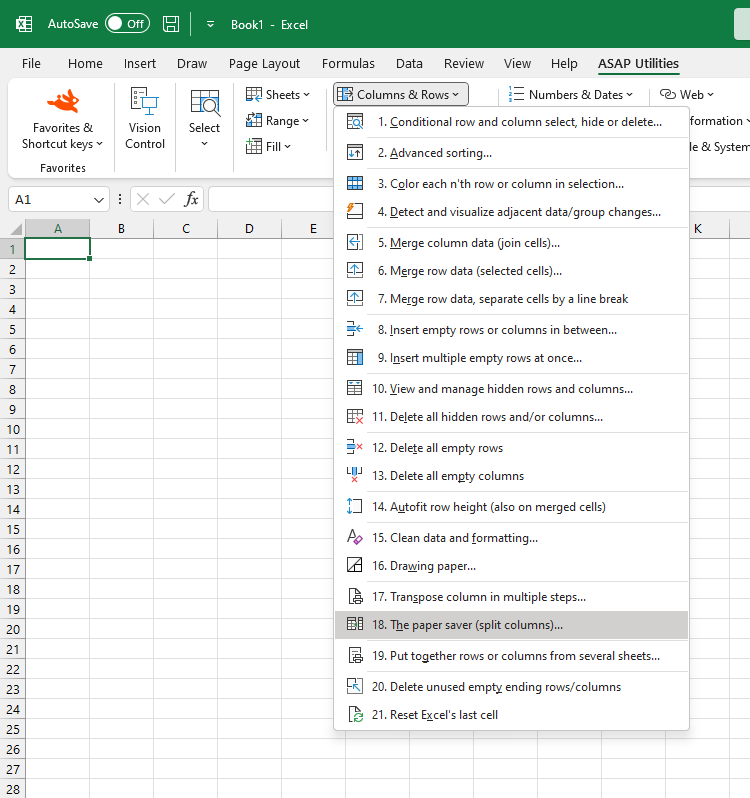Expand the Name Box dropdown arrow
The height and width of the screenshot is (798, 750).
[x=99, y=200]
